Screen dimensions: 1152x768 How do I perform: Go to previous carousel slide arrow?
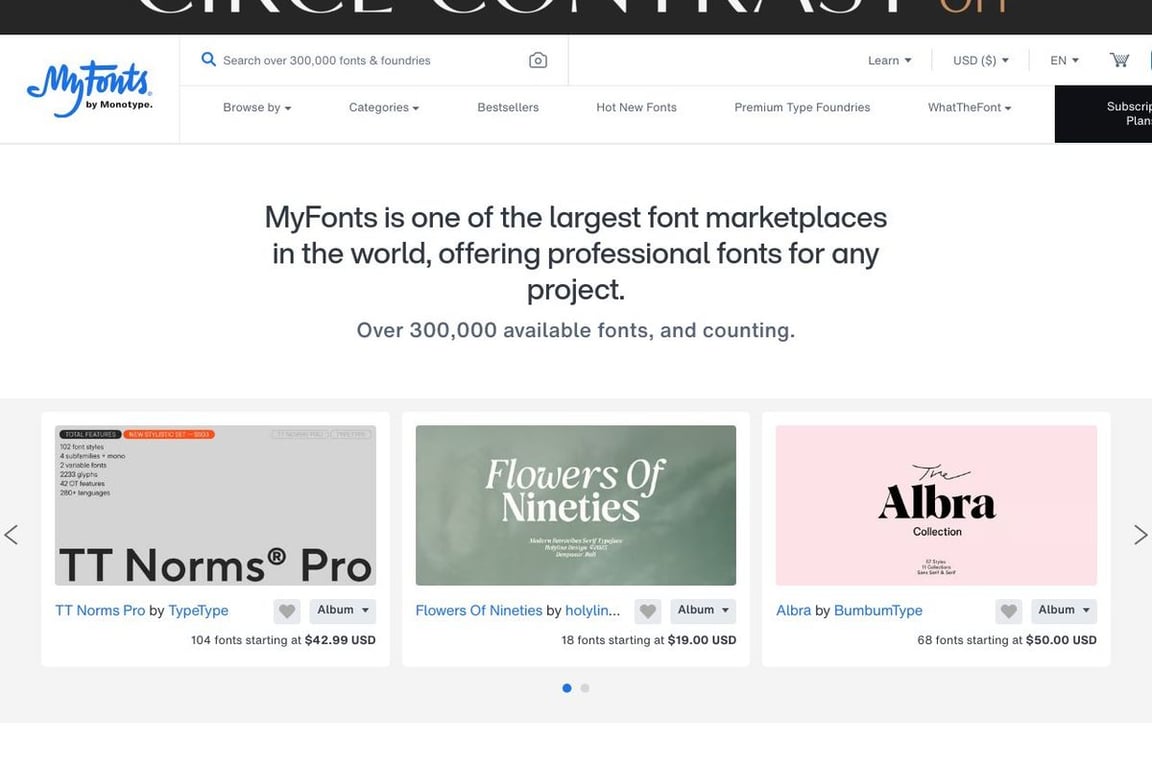[x=11, y=534]
